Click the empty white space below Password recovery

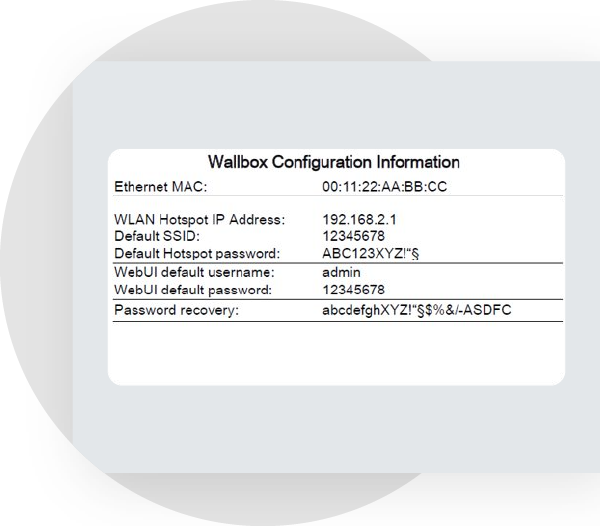[335, 352]
